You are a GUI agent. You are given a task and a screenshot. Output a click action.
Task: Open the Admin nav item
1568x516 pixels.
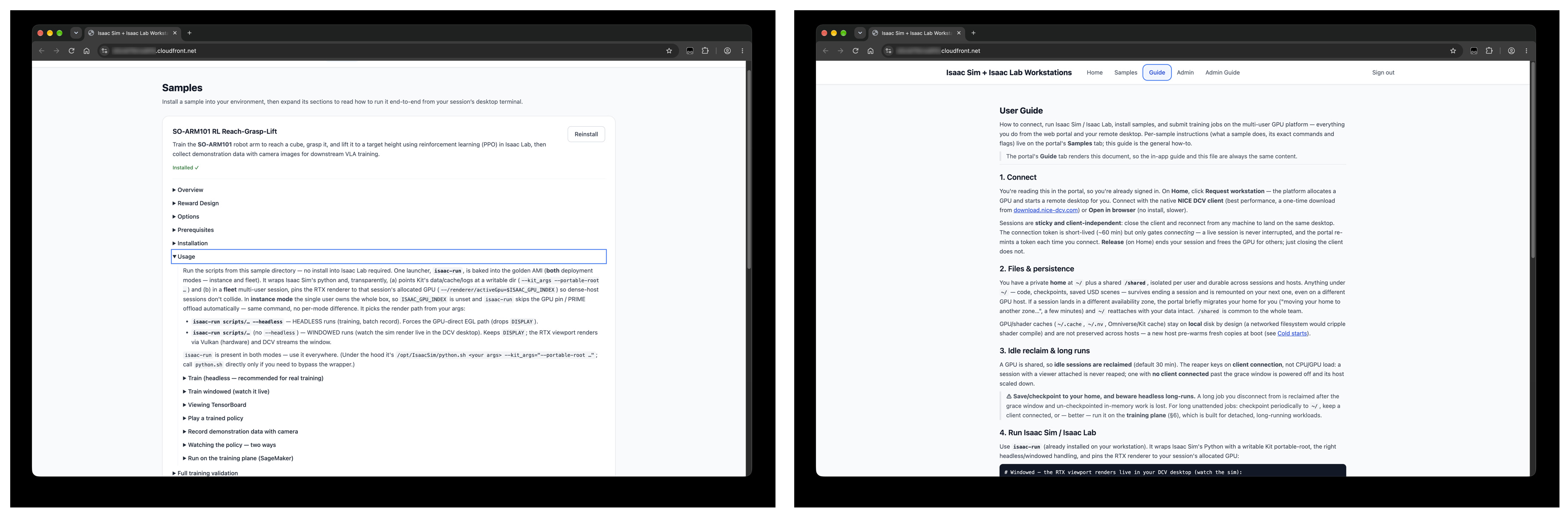click(x=1185, y=72)
